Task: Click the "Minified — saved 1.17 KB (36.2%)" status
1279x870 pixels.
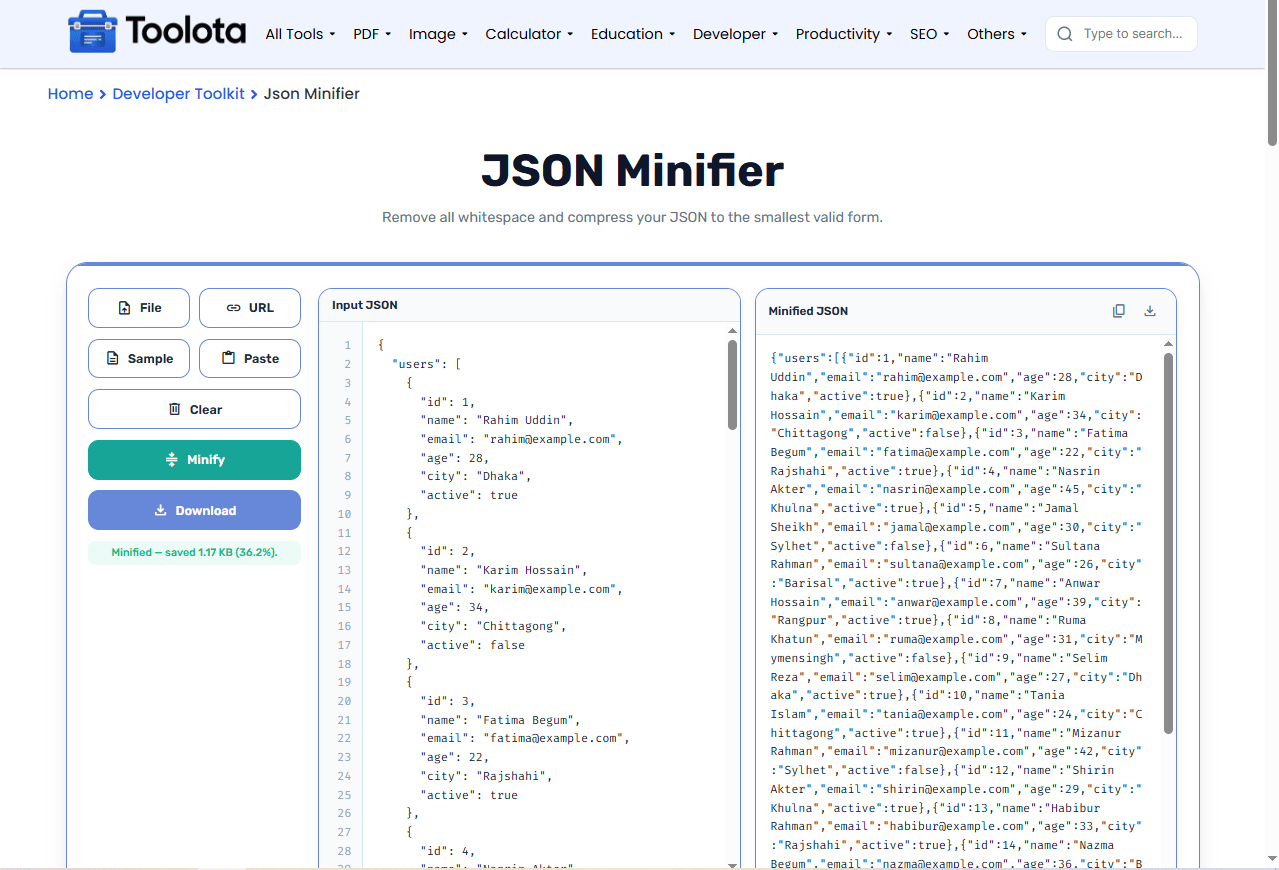Action: 194,552
